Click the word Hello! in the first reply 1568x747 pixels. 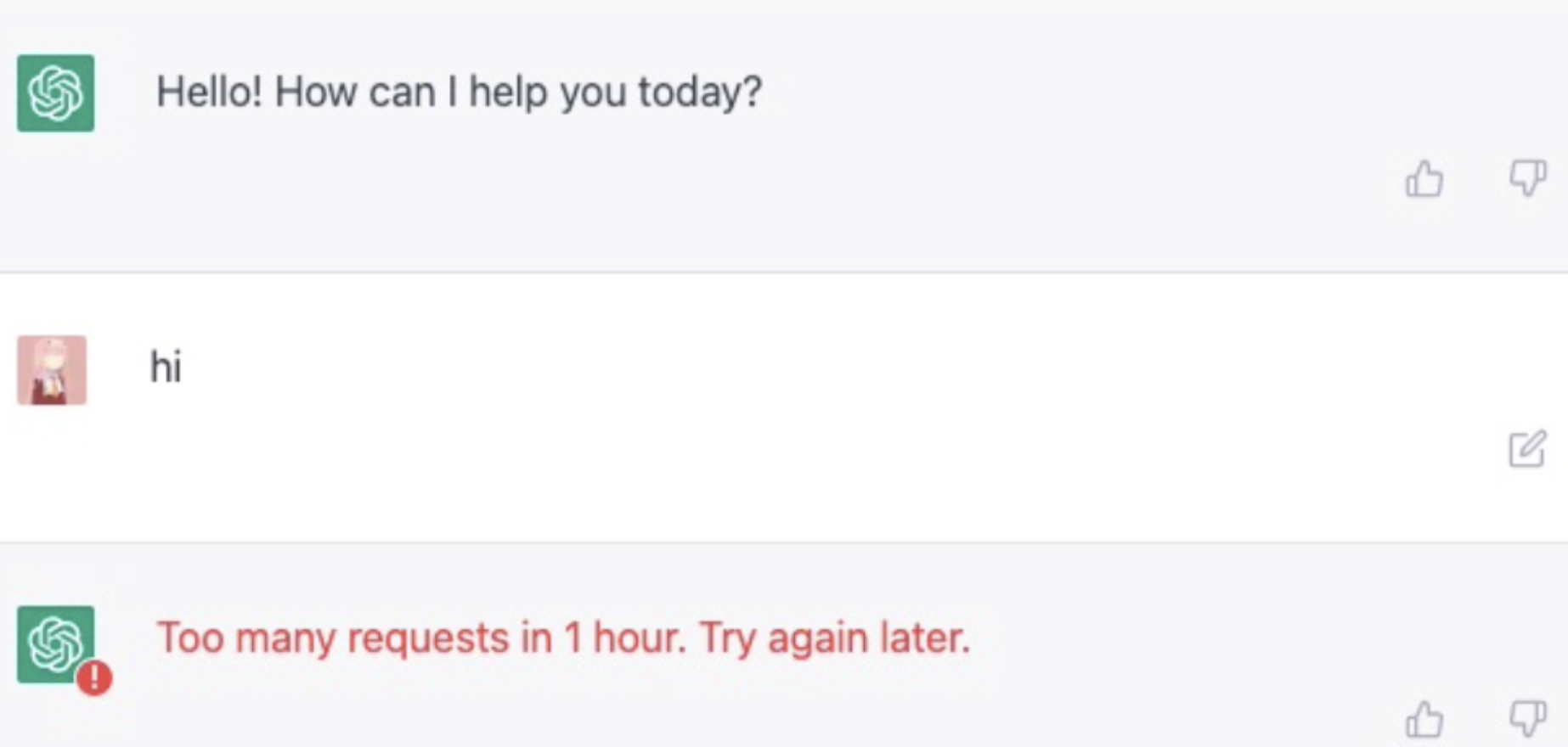[x=209, y=91]
